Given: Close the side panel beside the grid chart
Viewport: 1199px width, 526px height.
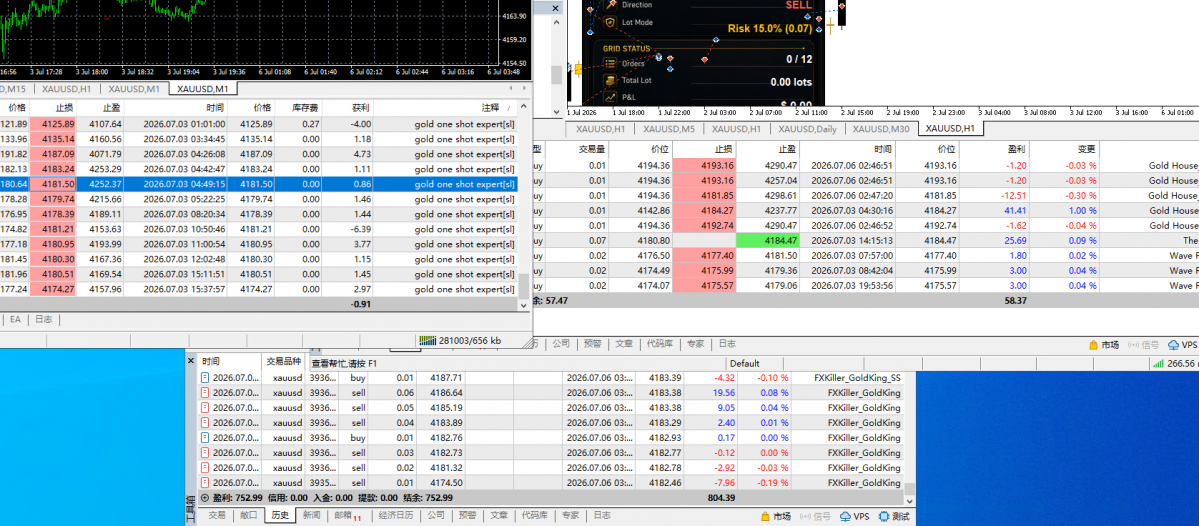Looking at the screenshot, I should click(x=557, y=6).
